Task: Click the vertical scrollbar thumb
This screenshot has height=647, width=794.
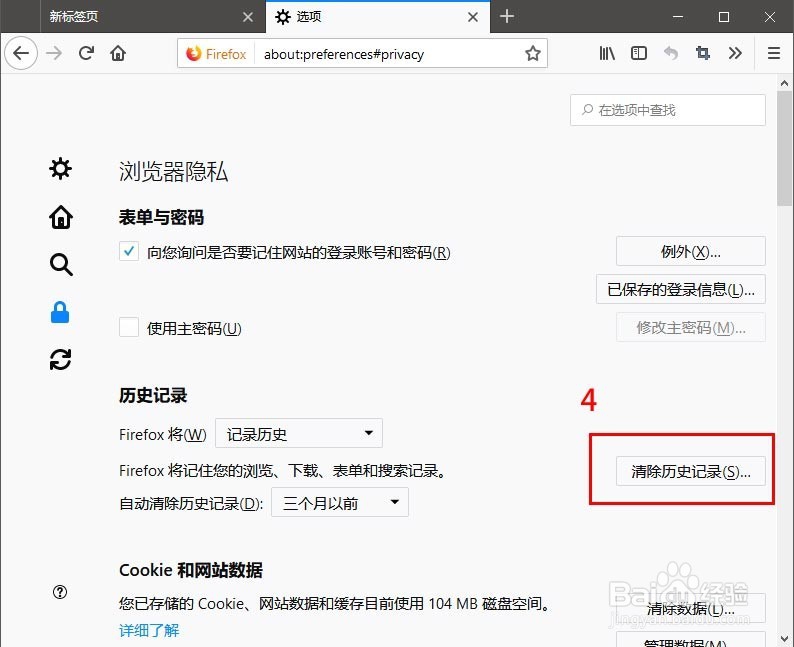Action: pyautogui.click(x=784, y=148)
